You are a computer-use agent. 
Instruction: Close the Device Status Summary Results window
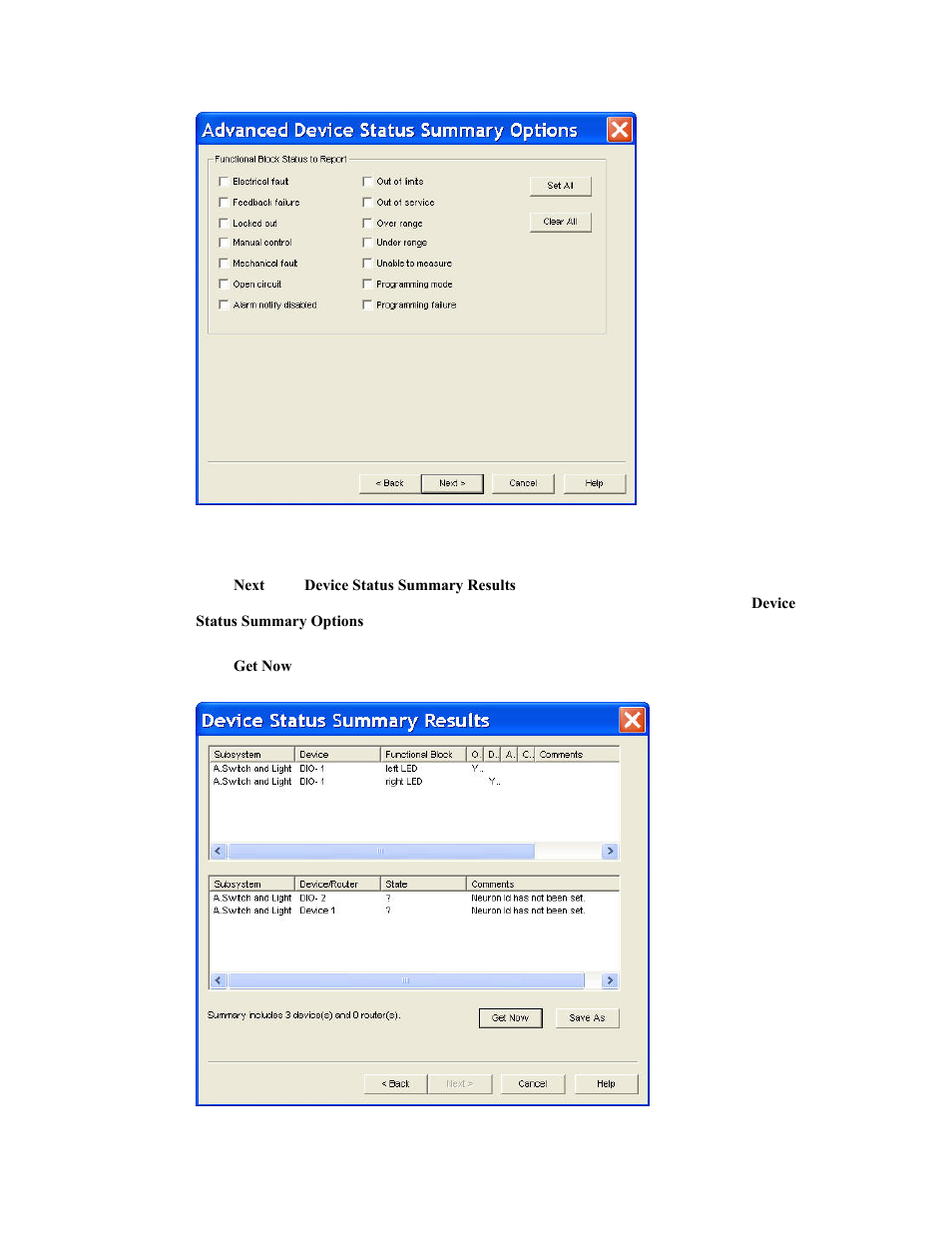click(633, 720)
